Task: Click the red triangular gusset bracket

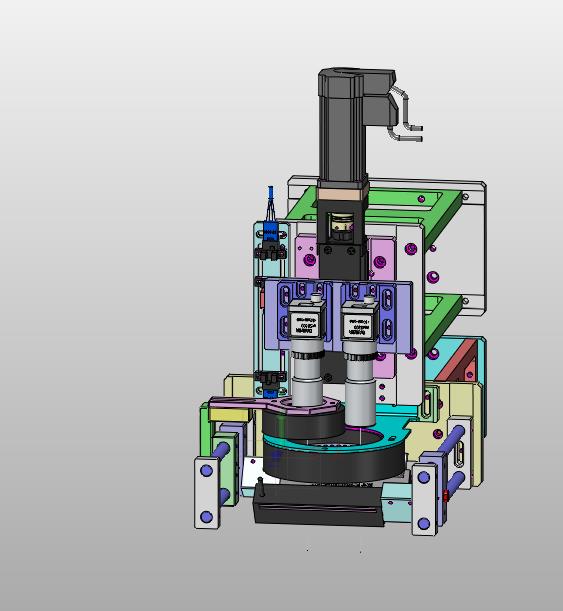Action: click(x=458, y=360)
